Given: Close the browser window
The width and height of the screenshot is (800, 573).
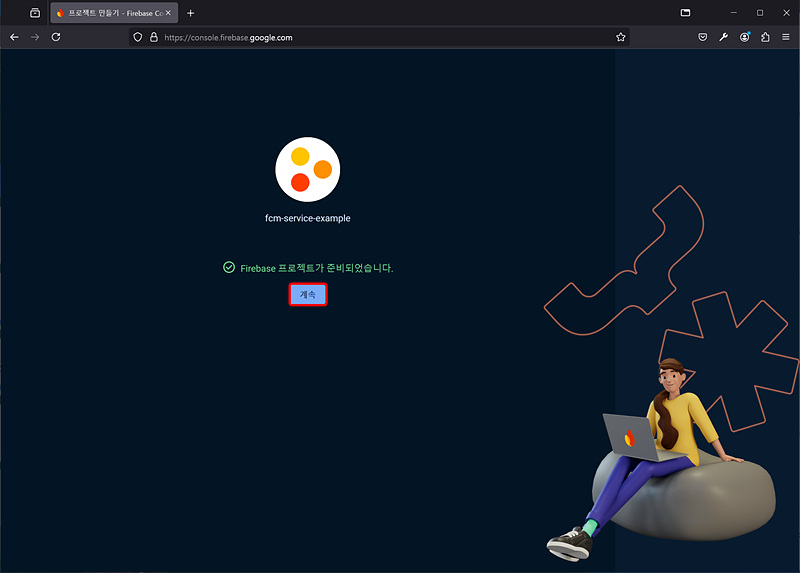Looking at the screenshot, I should click(786, 13).
